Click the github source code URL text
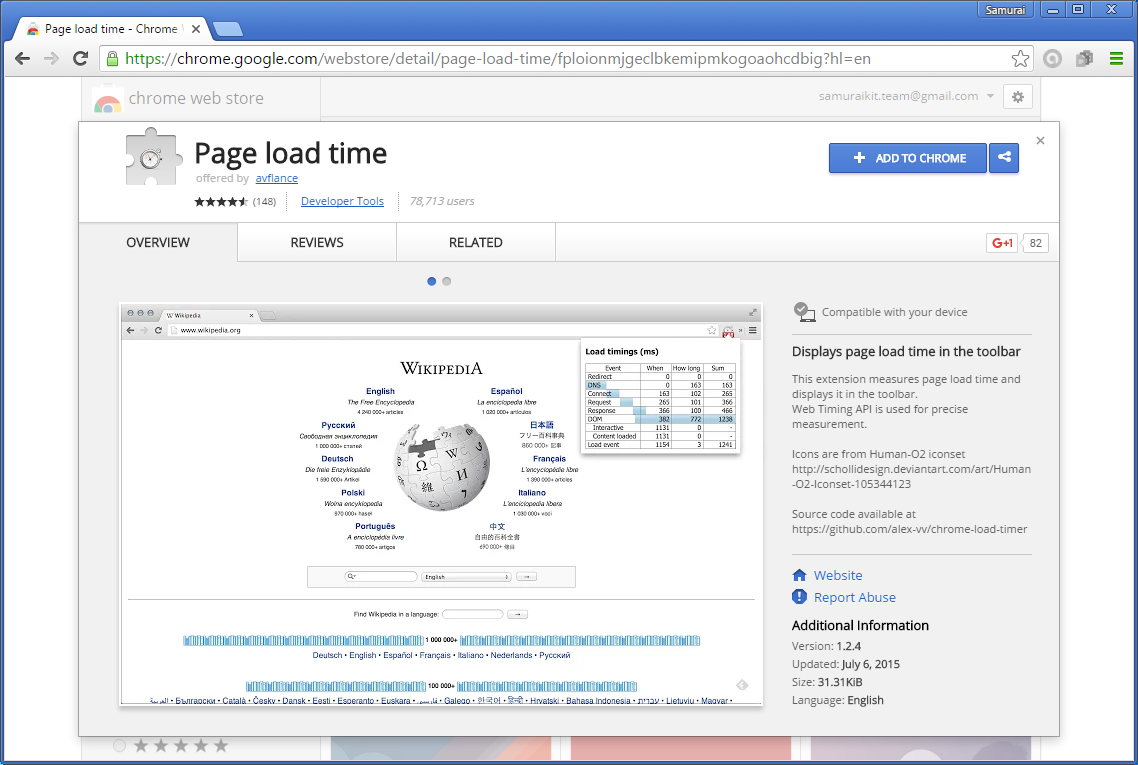Image resolution: width=1138 pixels, height=765 pixels. (x=909, y=529)
